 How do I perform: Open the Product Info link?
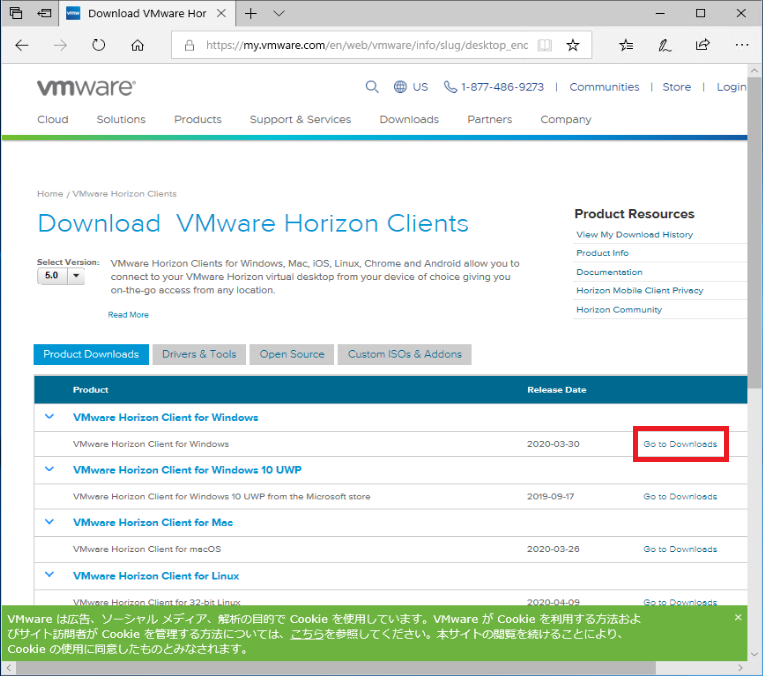[602, 253]
